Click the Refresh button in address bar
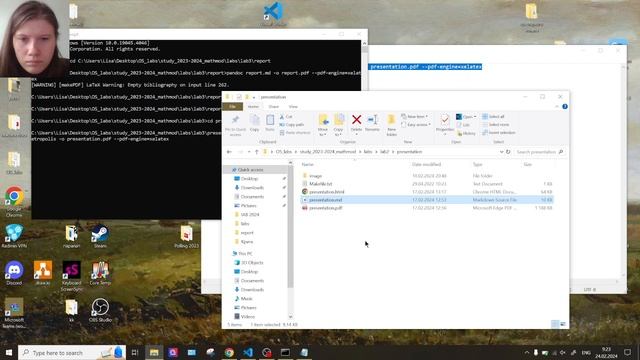The width and height of the screenshot is (640, 360). point(508,152)
